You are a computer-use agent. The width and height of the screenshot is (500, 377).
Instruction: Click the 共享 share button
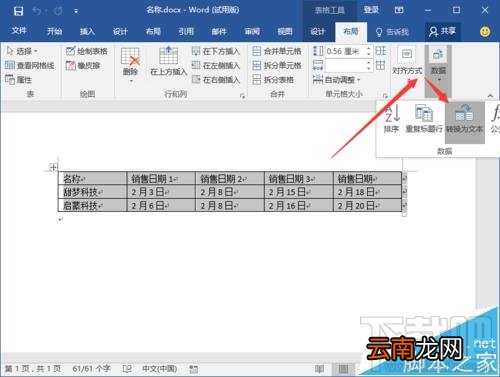[442, 31]
